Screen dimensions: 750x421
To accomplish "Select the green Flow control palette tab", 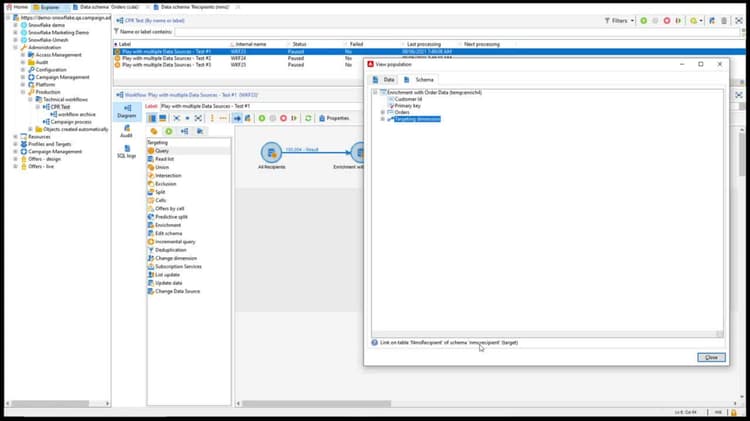I will coord(169,131).
